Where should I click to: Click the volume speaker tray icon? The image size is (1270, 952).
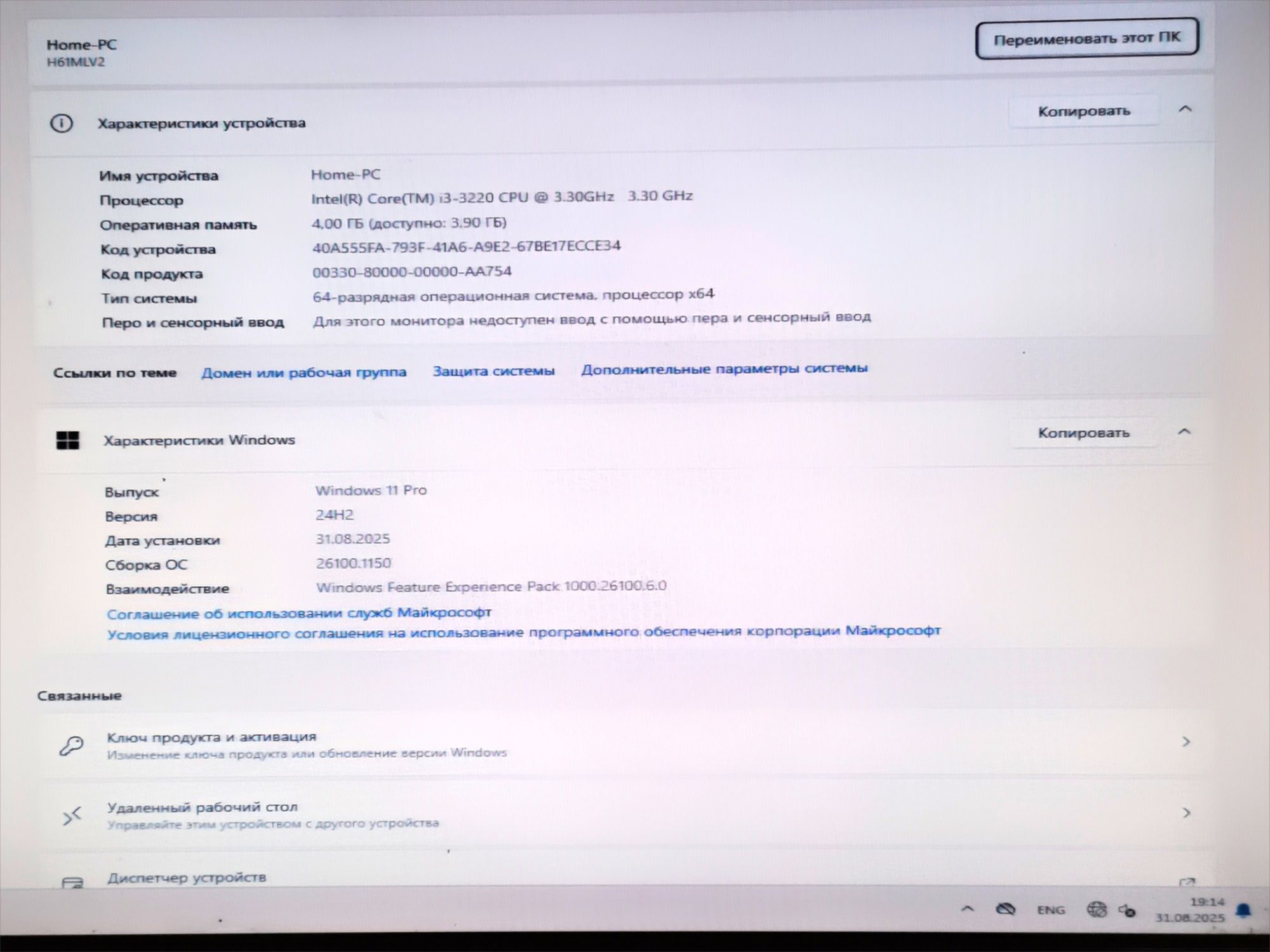1126,911
